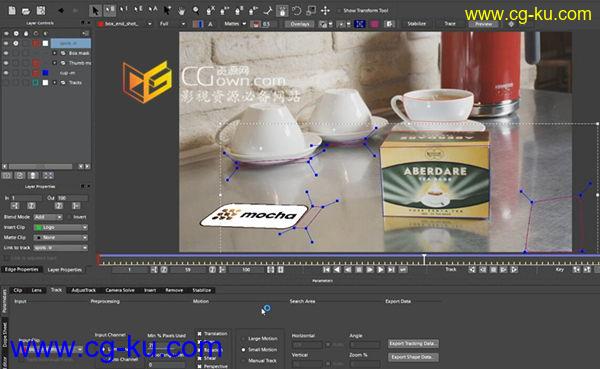Viewport: 600px width, 369px height.
Task: Enable the Perspective motion checkbox
Action: coord(199,366)
